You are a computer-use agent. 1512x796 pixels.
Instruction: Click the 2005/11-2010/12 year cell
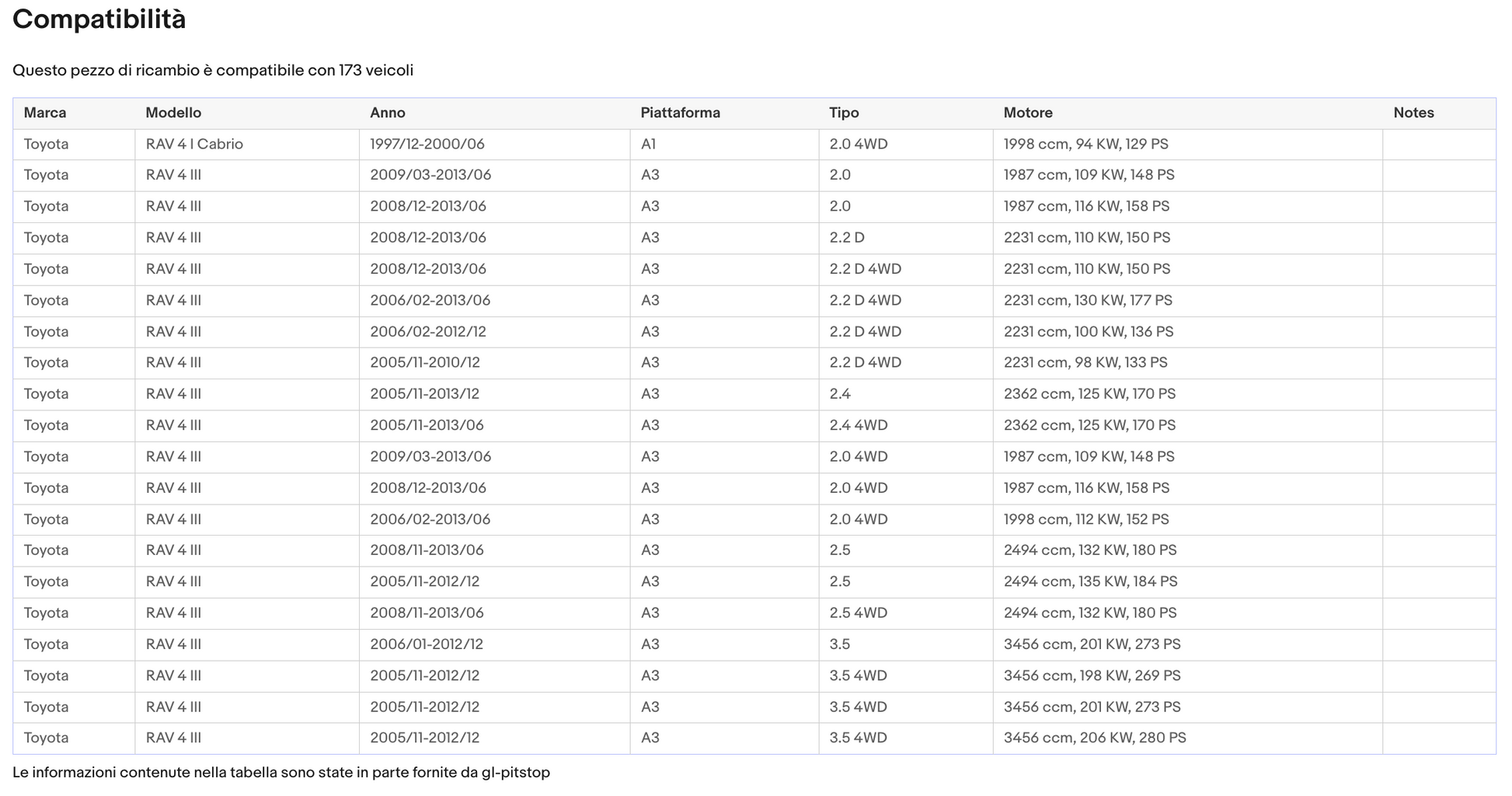[x=495, y=363]
